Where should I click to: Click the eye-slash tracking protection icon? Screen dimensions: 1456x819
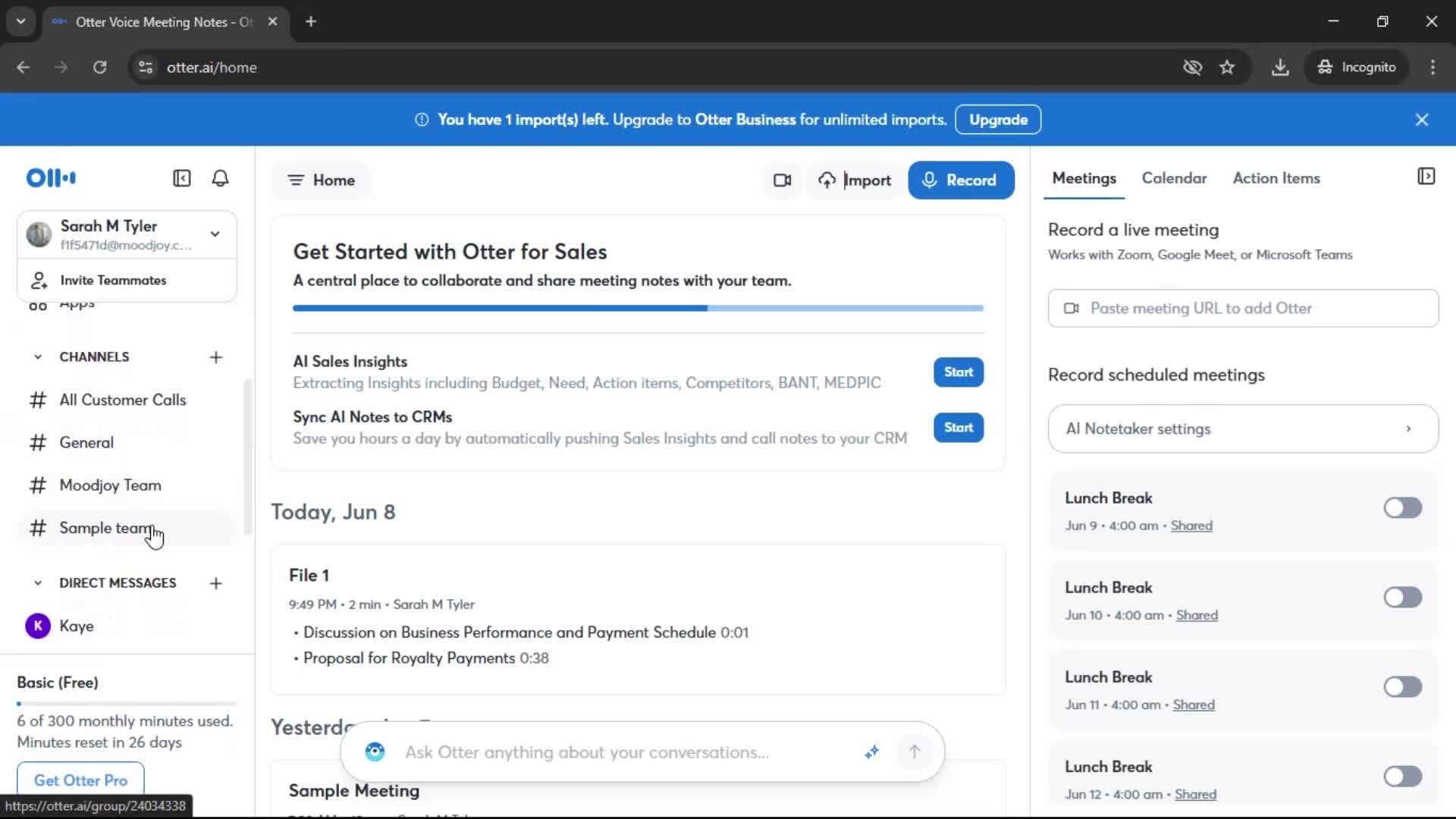[1192, 67]
